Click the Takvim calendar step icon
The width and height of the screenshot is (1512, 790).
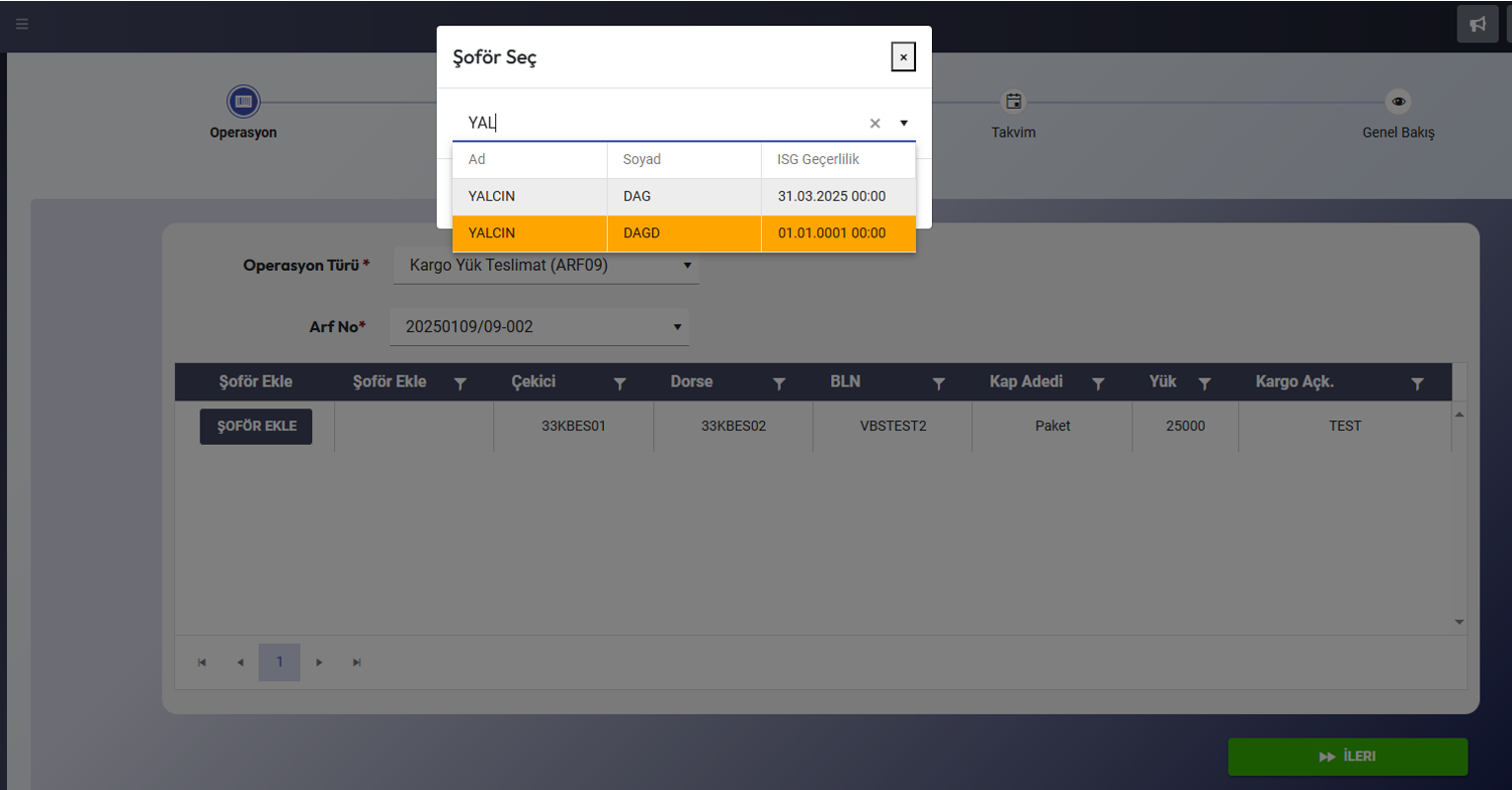[x=1013, y=101]
